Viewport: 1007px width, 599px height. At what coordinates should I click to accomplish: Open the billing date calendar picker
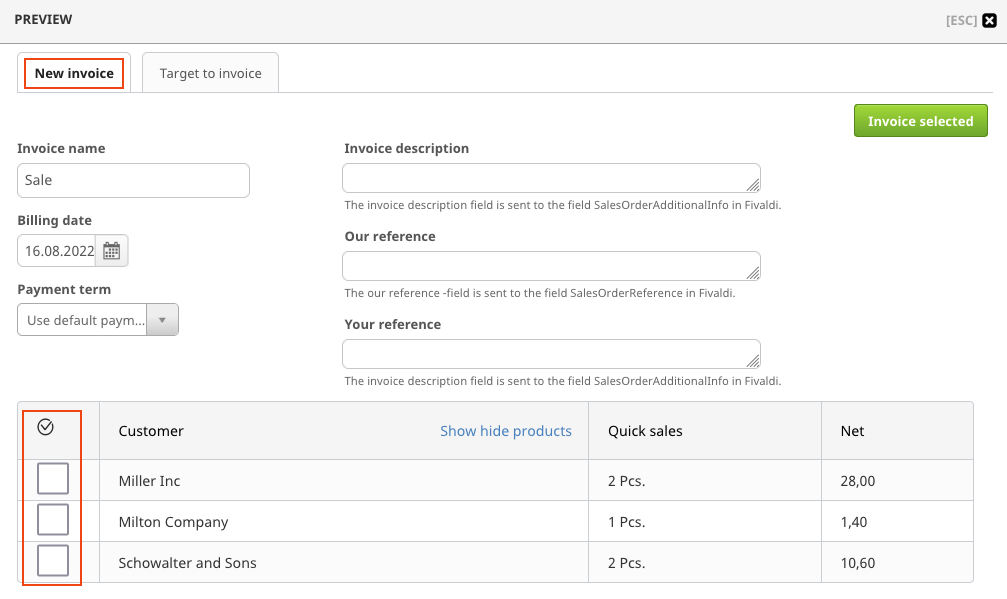(x=112, y=251)
